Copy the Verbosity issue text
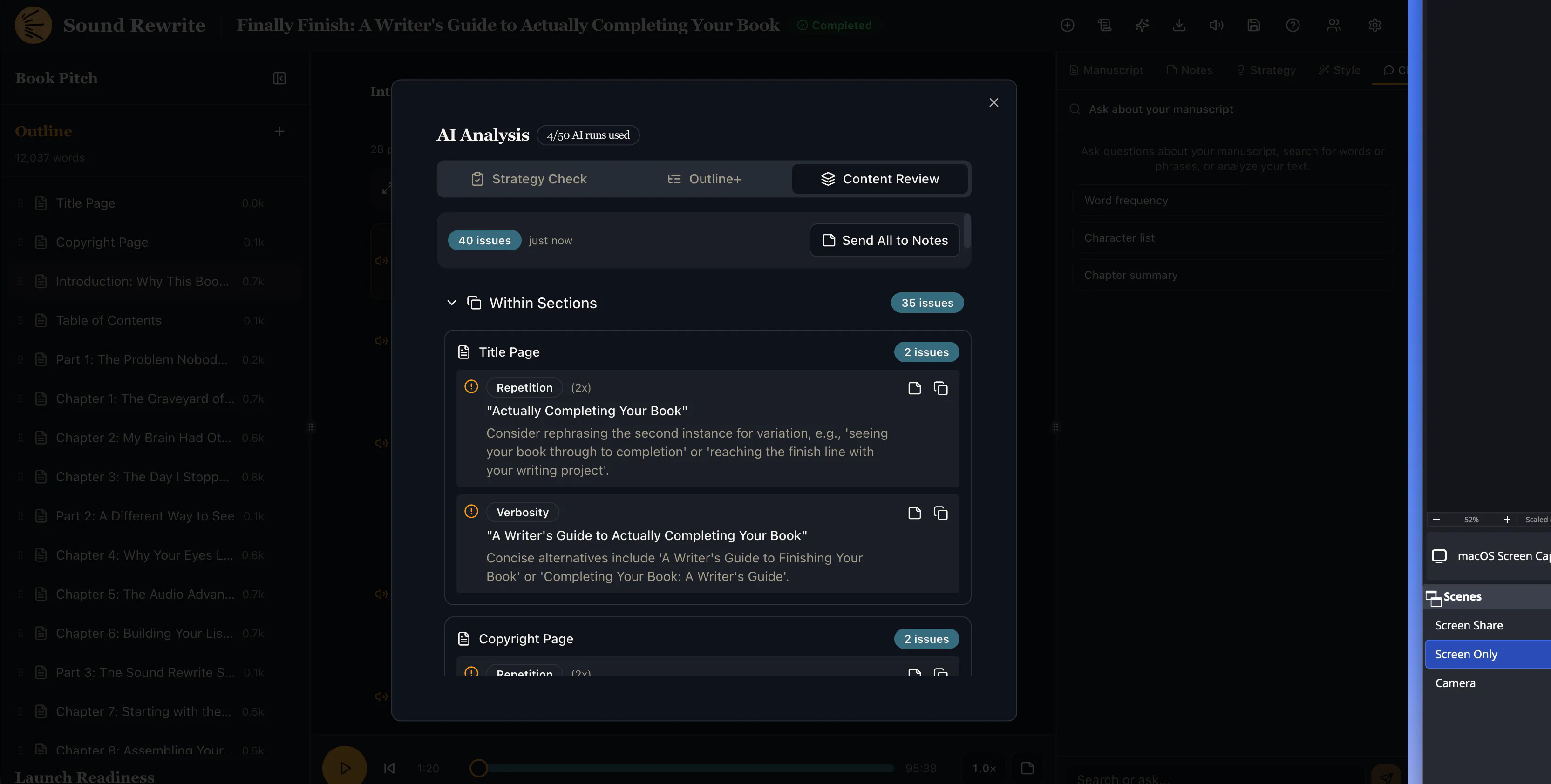 pyautogui.click(x=940, y=513)
